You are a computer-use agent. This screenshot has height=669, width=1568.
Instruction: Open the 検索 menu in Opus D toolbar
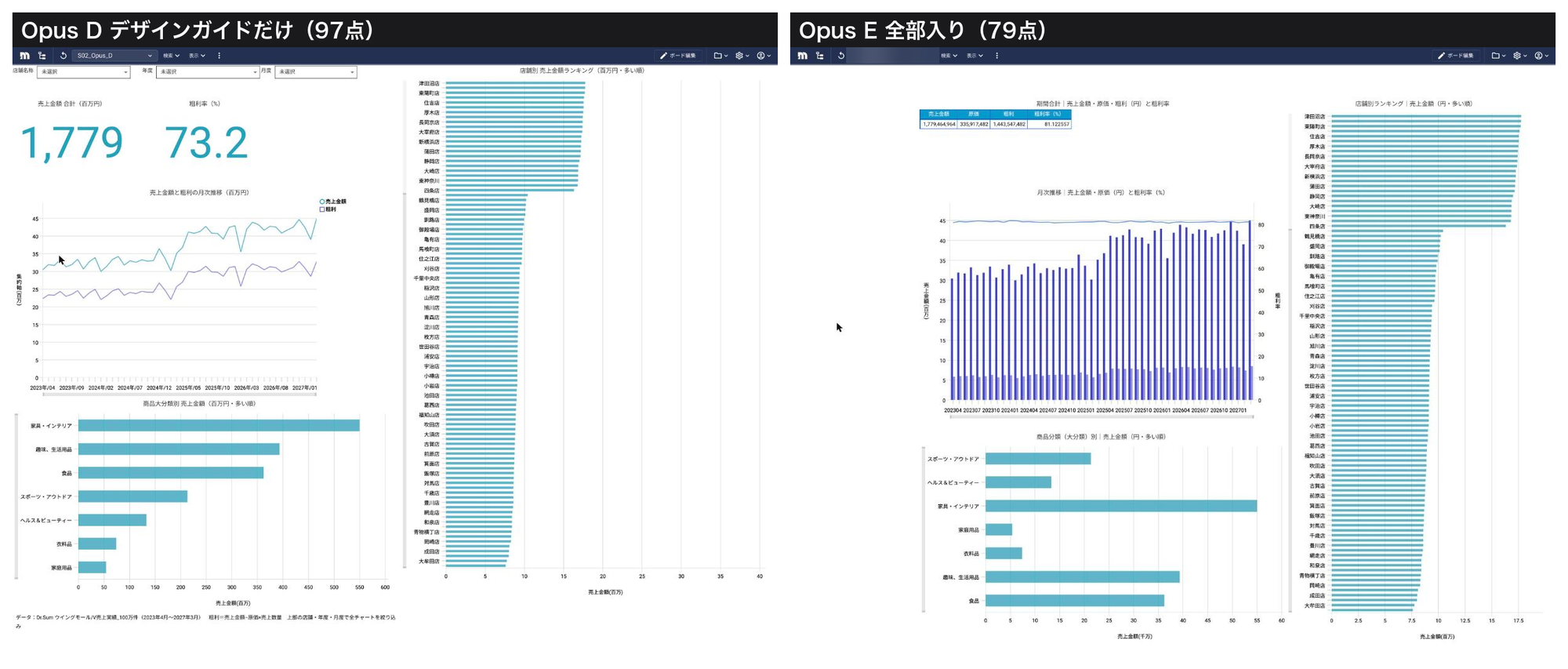(x=171, y=56)
